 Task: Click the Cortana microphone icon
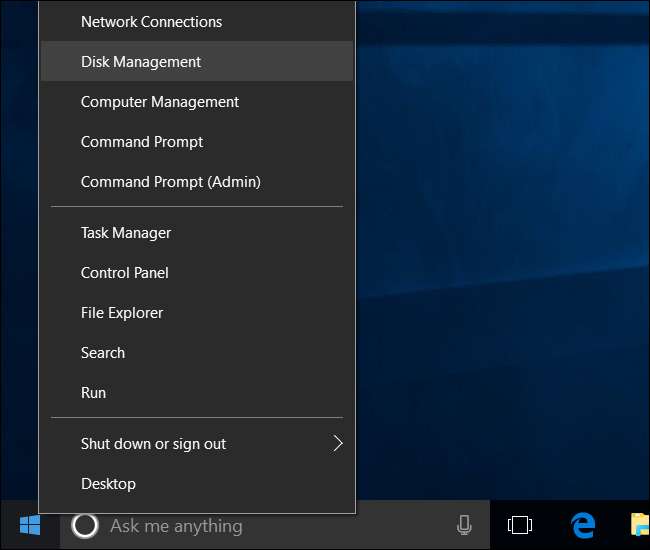pos(464,525)
